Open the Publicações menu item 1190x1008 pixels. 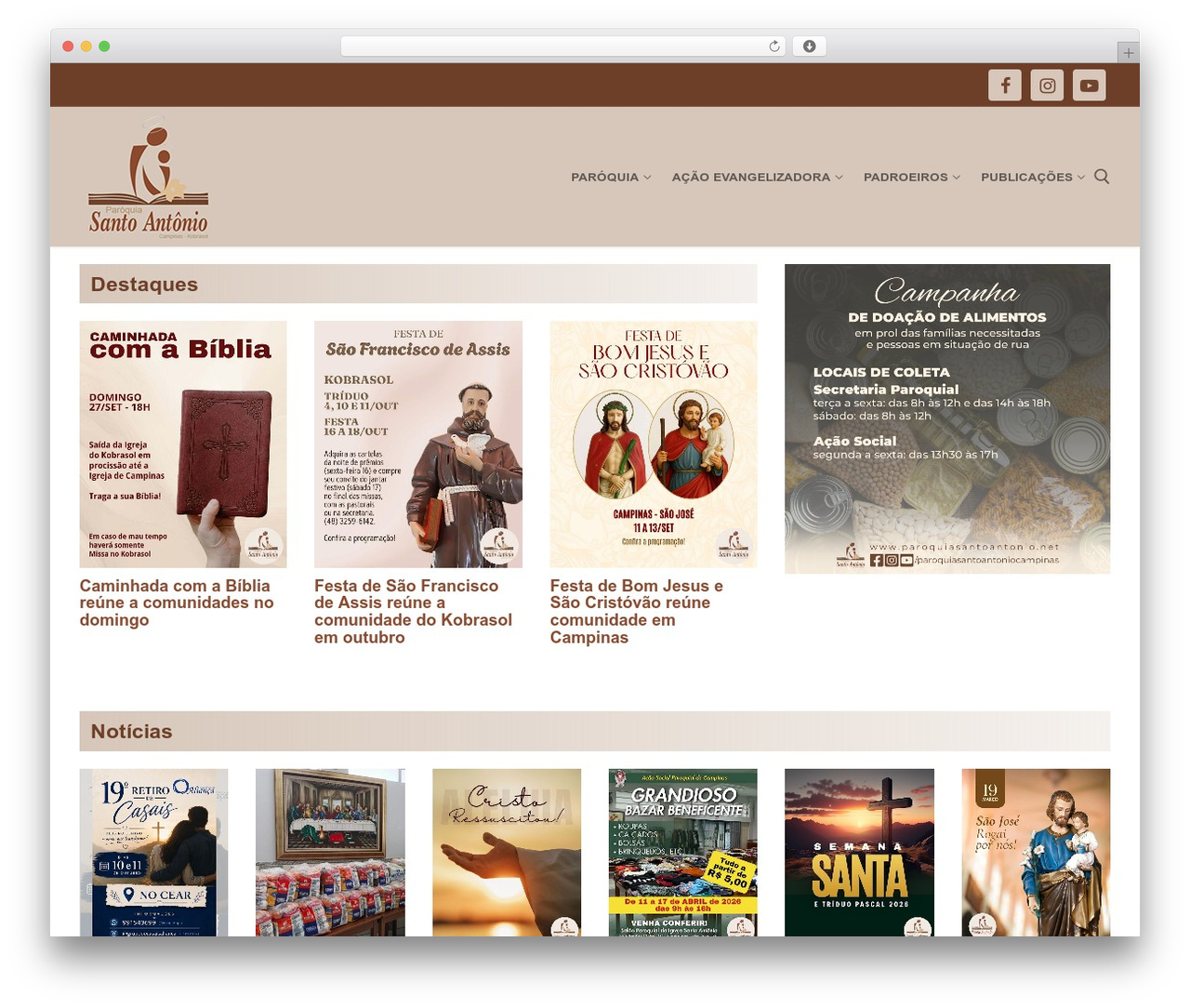click(x=1026, y=177)
